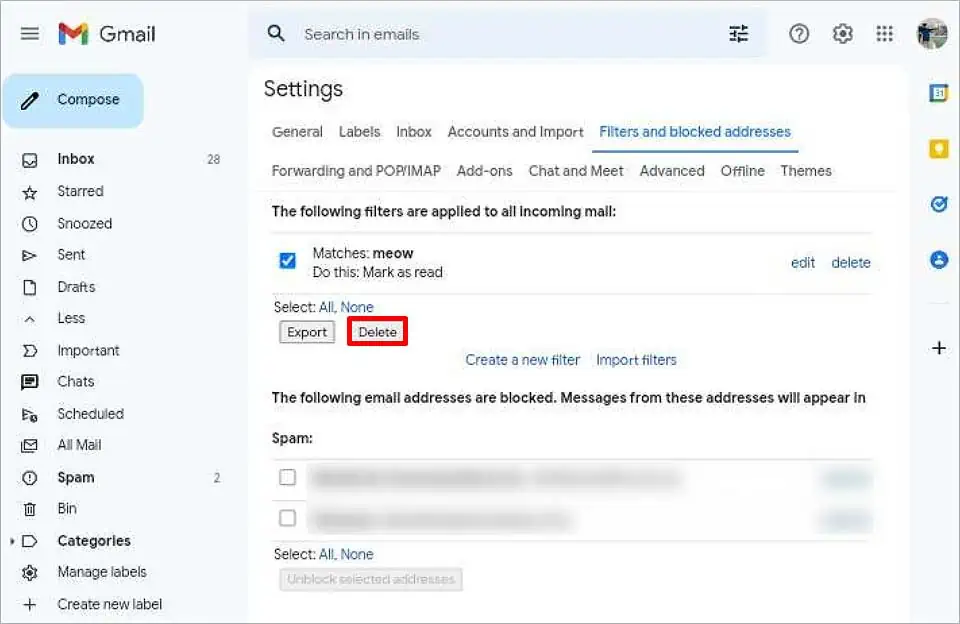Open a new message with the Compose button

73,100
